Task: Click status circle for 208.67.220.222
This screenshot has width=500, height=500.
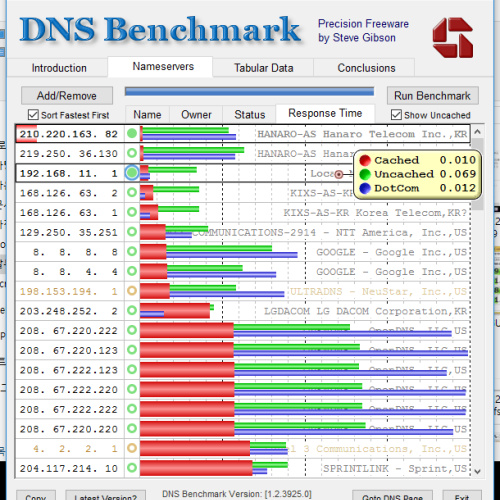Action: tap(132, 330)
